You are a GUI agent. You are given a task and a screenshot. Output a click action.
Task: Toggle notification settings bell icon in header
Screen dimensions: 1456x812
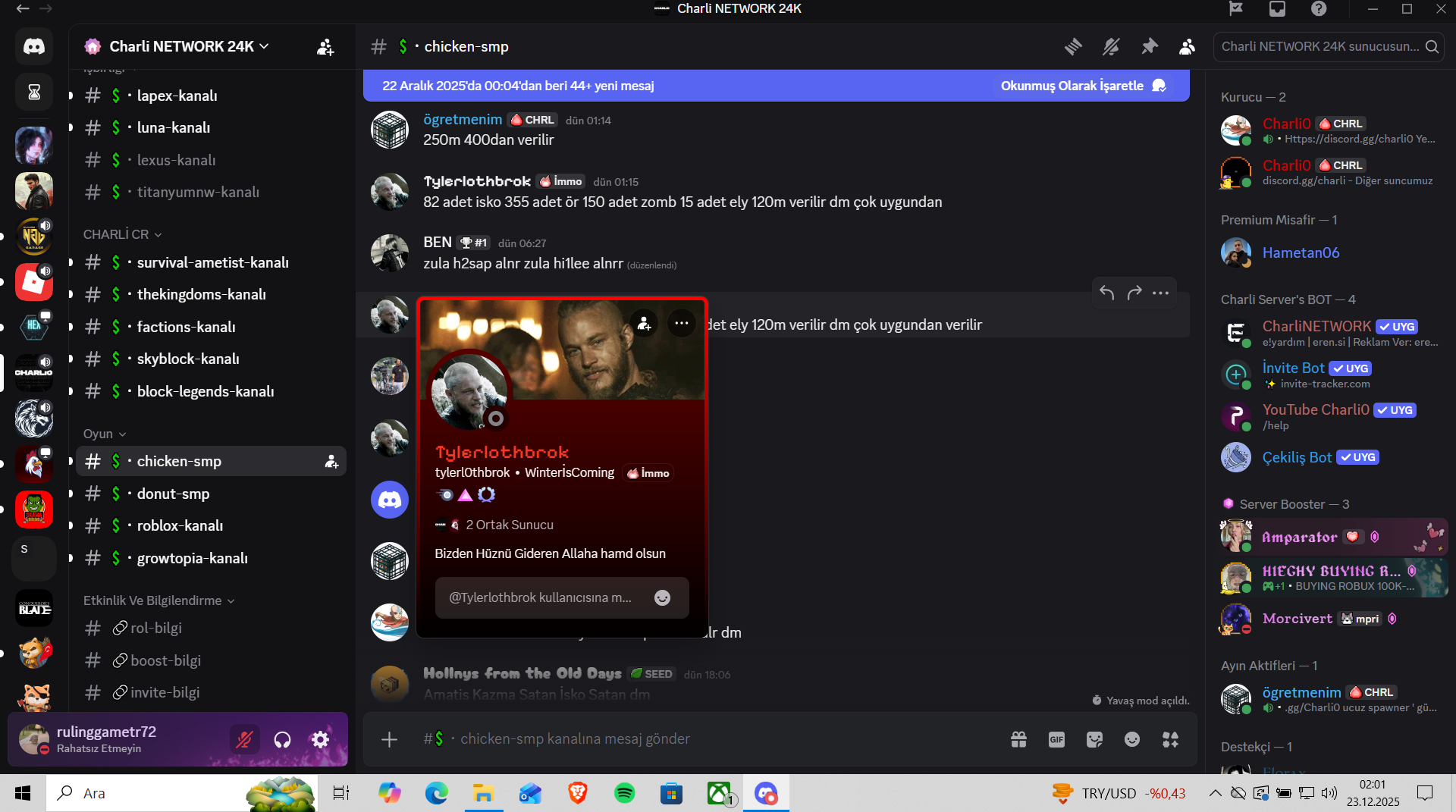[x=1111, y=47]
